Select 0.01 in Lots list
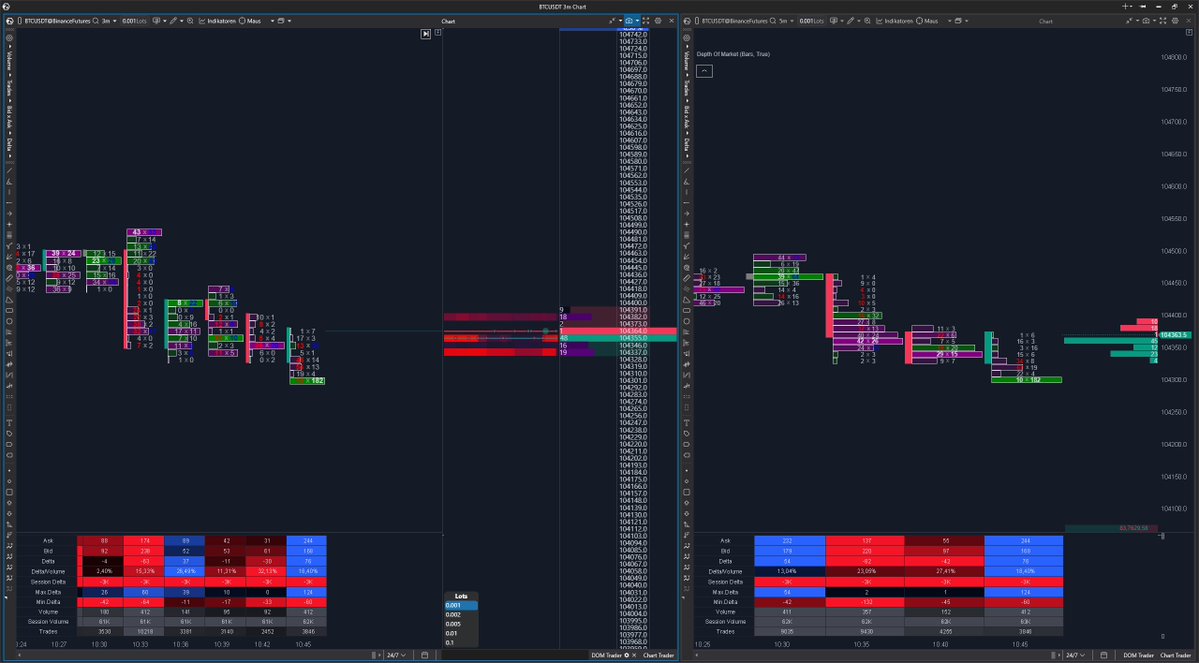Image resolution: width=1199 pixels, height=663 pixels. tap(461, 633)
